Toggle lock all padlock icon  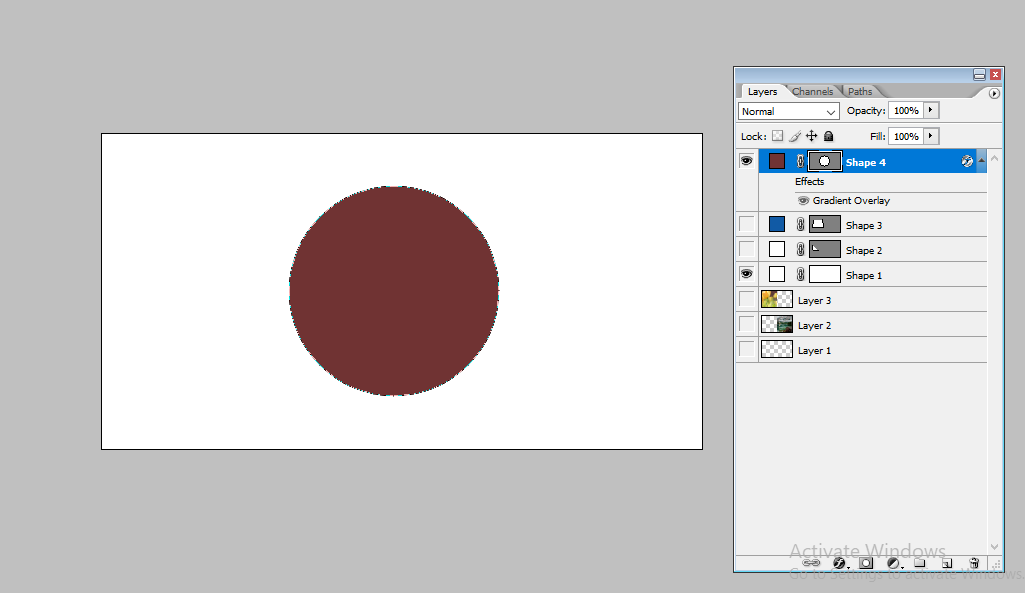pos(828,136)
